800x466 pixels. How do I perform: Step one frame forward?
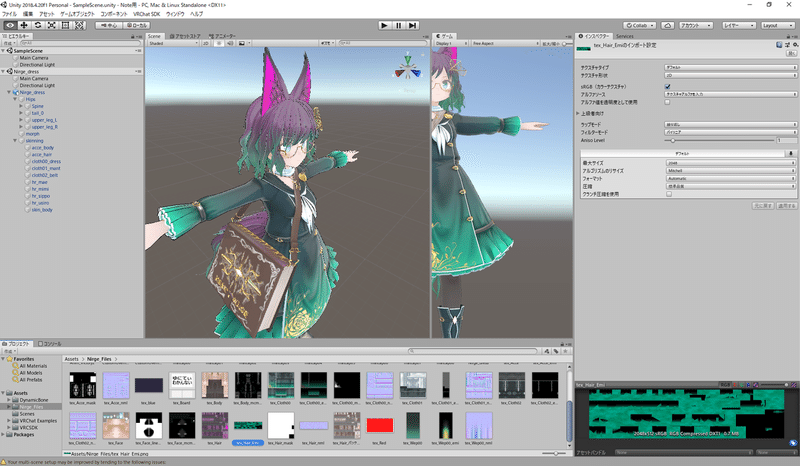tap(413, 25)
